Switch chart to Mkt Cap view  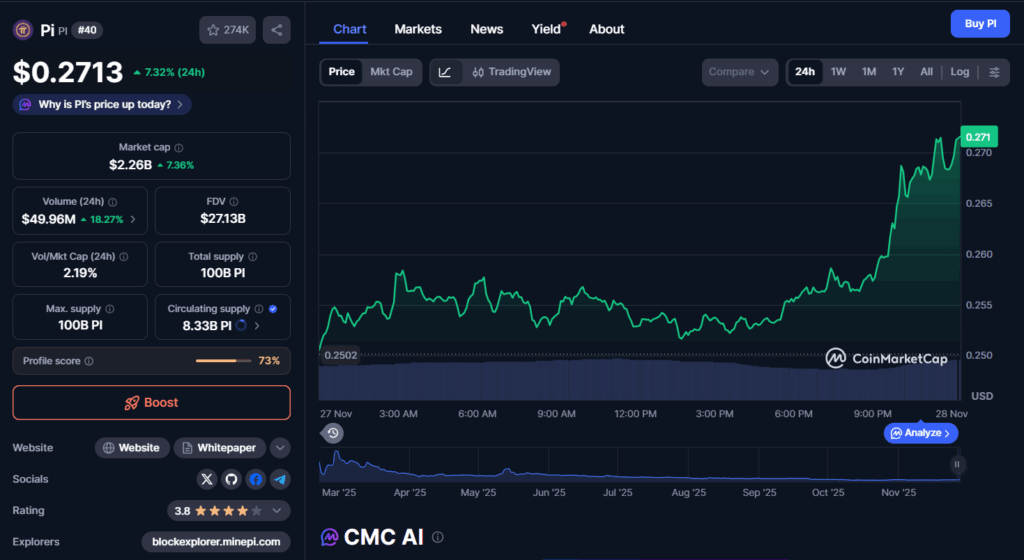(x=391, y=72)
